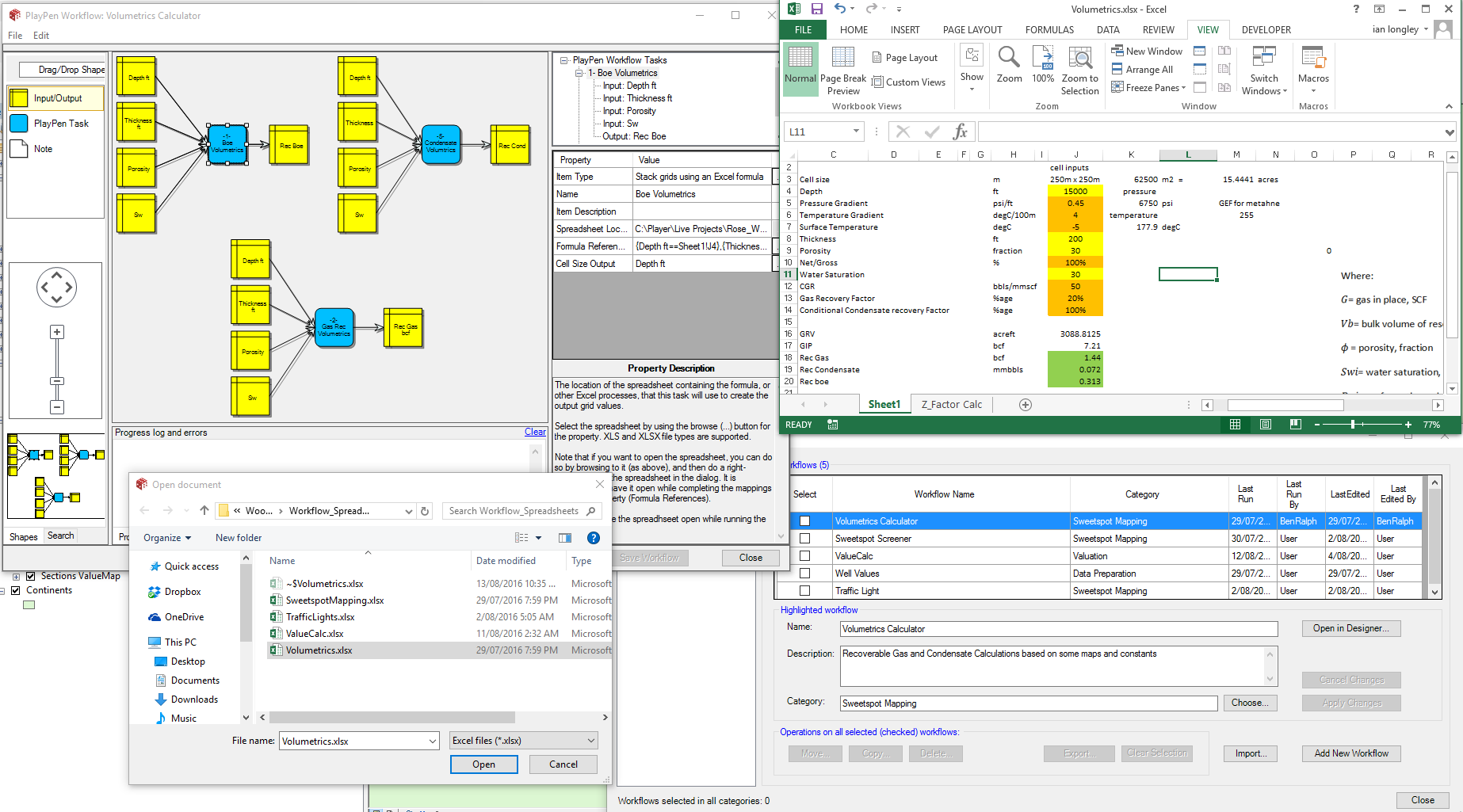The image size is (1463, 812).
Task: Click Excel zoom slider handle
Action: [x=1352, y=425]
